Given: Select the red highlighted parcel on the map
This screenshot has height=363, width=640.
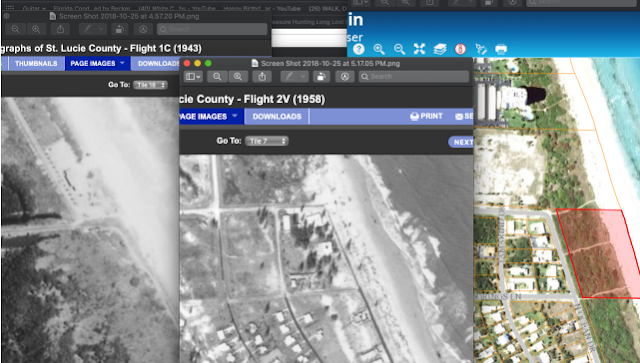Looking at the screenshot, I should point(598,253).
